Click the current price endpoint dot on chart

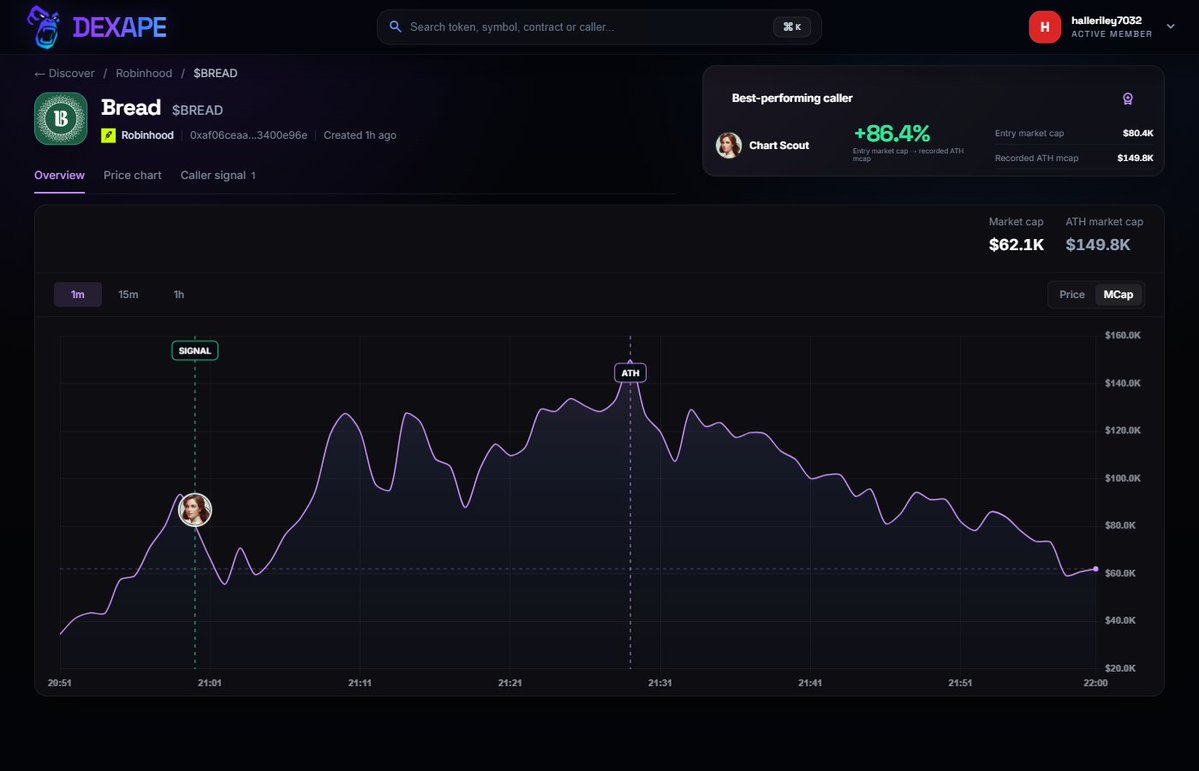1096,569
